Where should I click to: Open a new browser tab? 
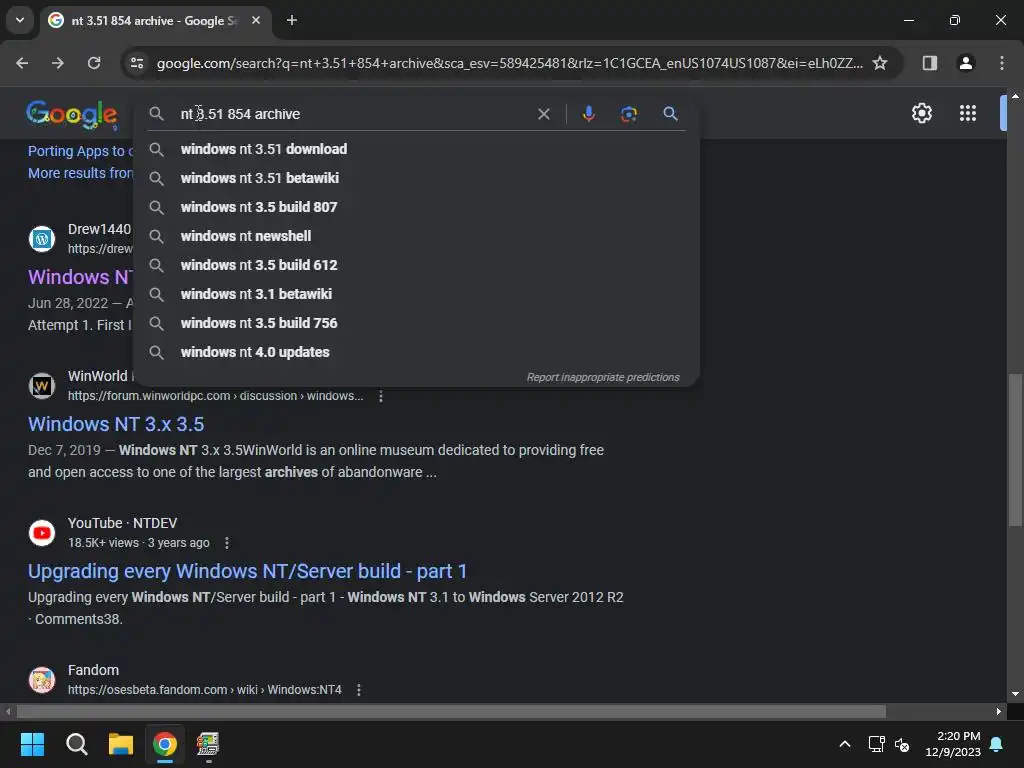click(292, 20)
